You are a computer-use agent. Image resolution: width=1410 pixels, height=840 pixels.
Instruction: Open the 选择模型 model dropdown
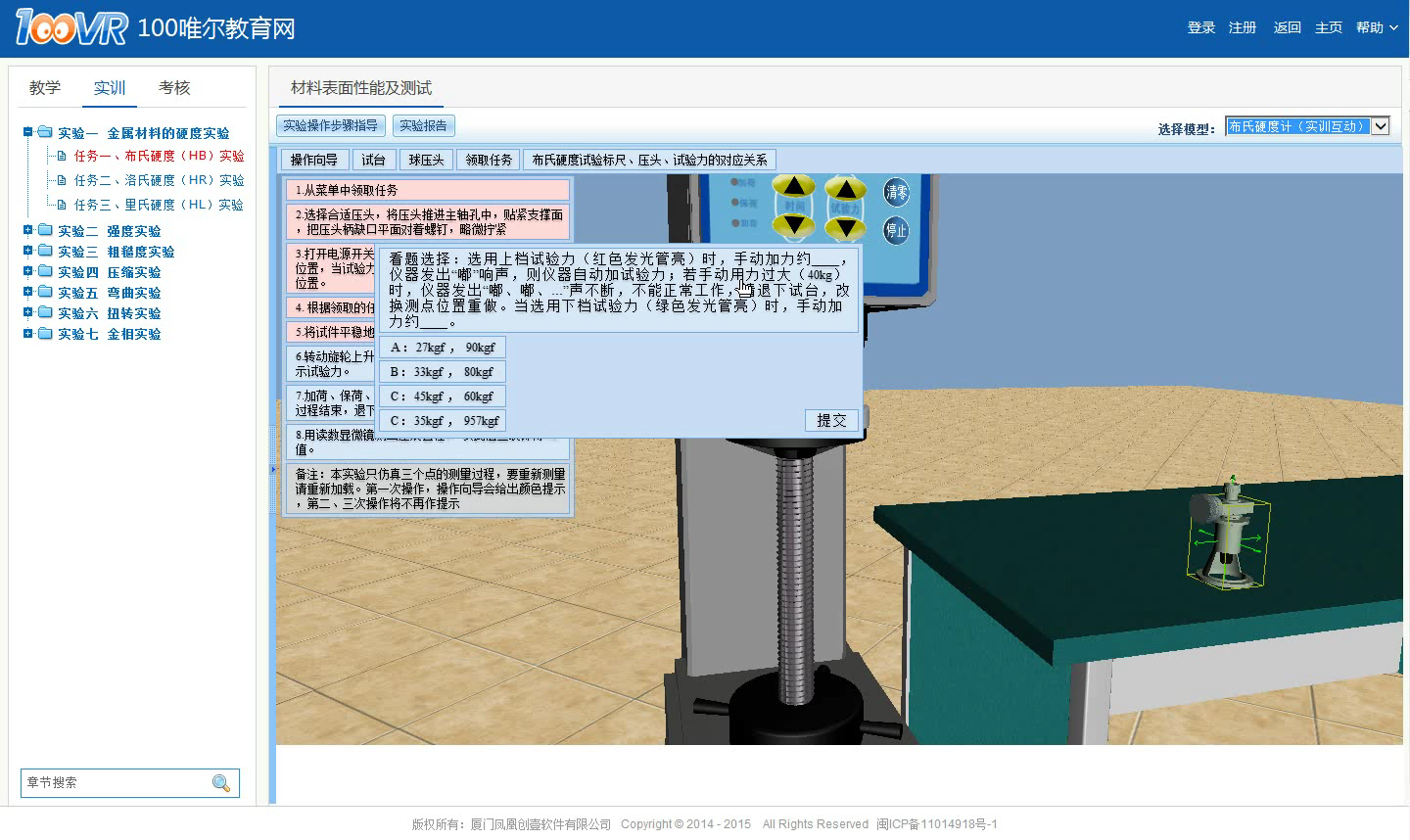point(1380,126)
